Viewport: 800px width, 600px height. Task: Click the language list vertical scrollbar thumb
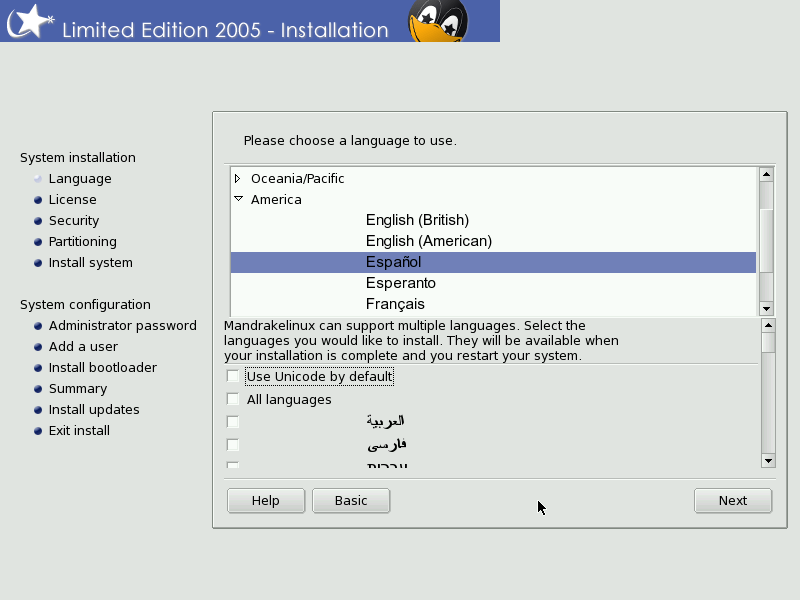[x=766, y=241]
